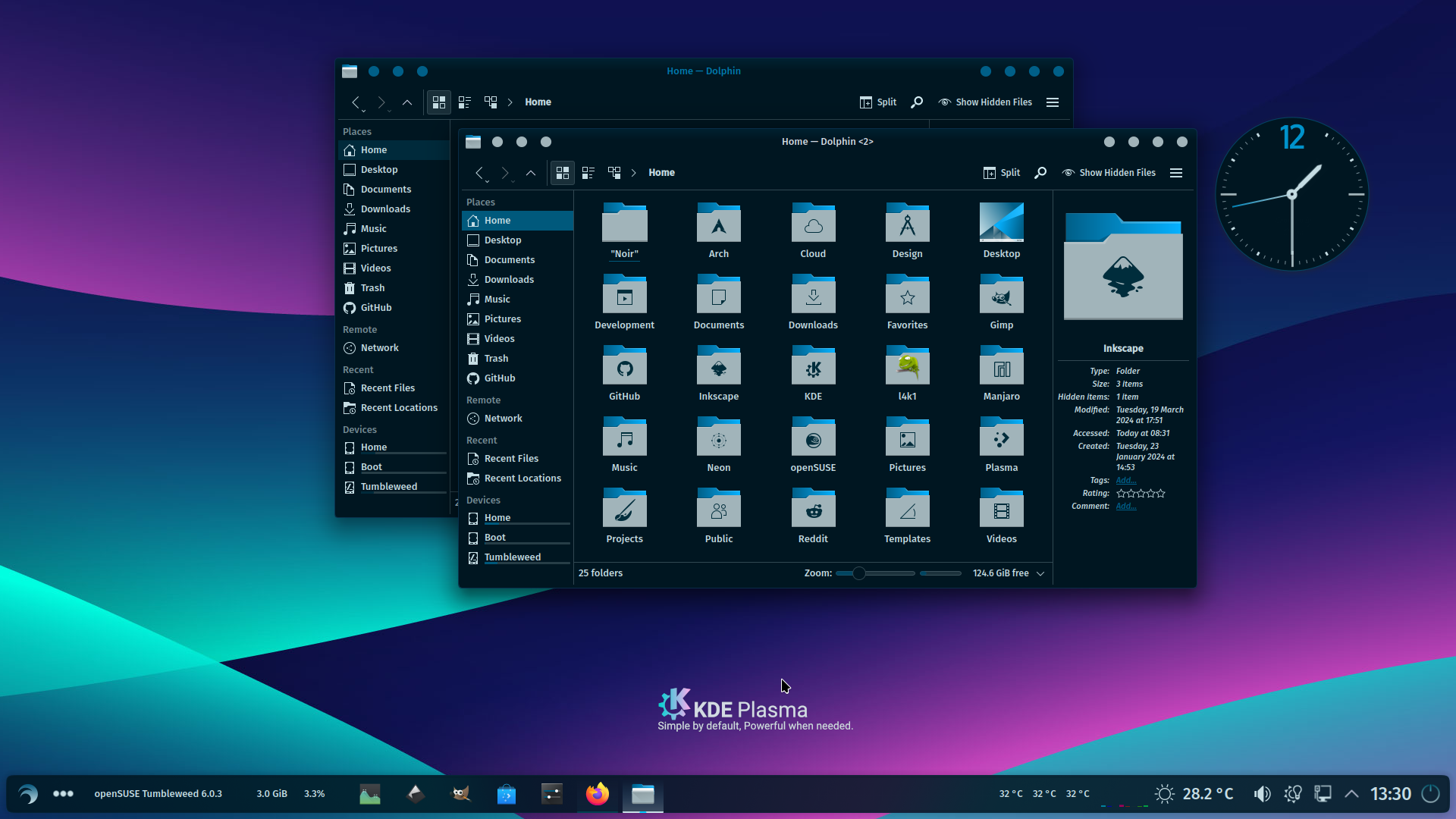Open the l4k1 folder
Viewport: 1456px width, 819px height.
pyautogui.click(x=907, y=373)
